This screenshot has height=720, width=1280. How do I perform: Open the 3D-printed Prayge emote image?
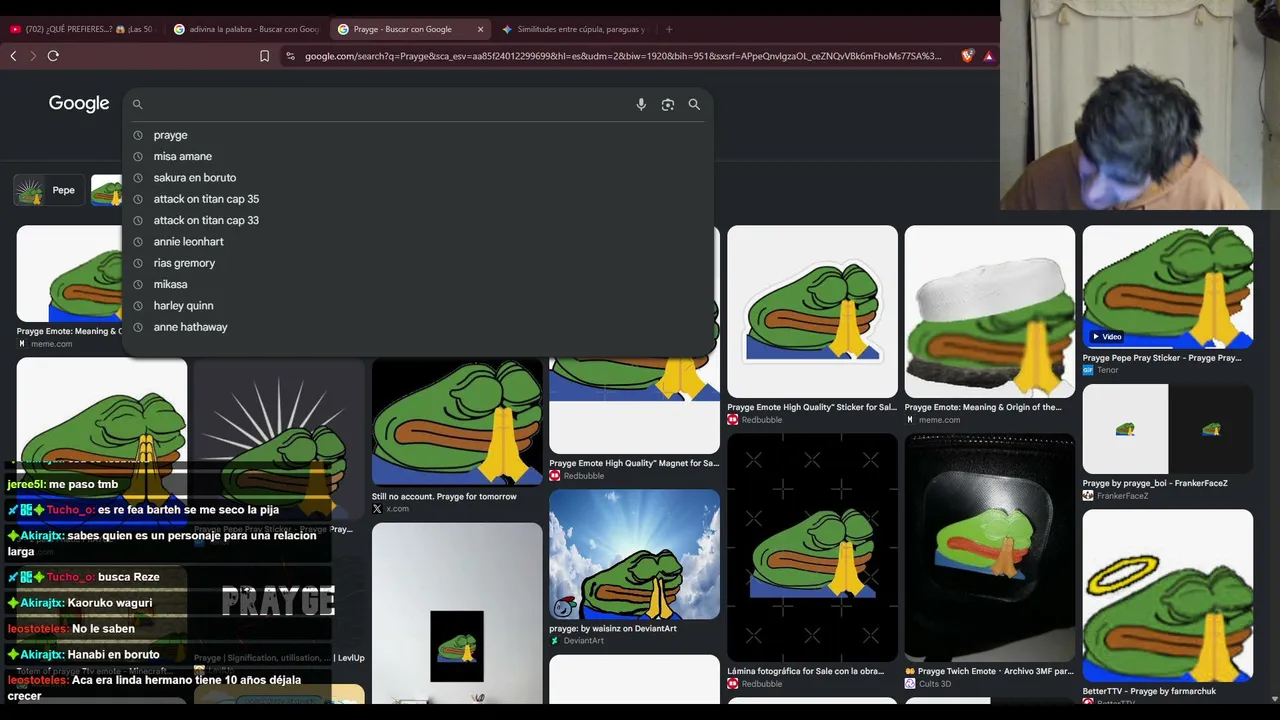tap(990, 547)
